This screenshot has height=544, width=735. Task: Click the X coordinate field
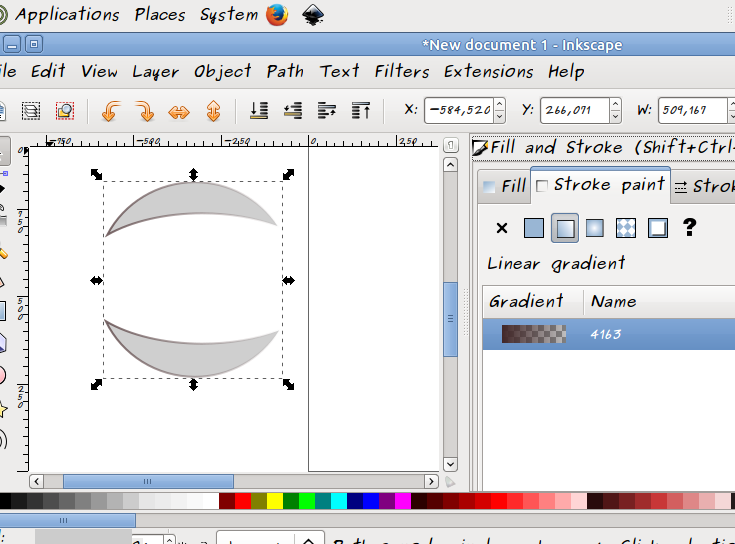(x=459, y=111)
